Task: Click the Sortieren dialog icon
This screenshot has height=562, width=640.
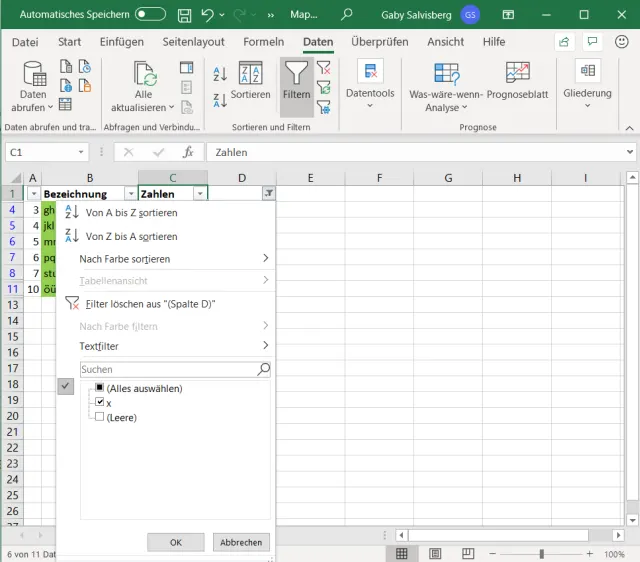Action: 250,75
